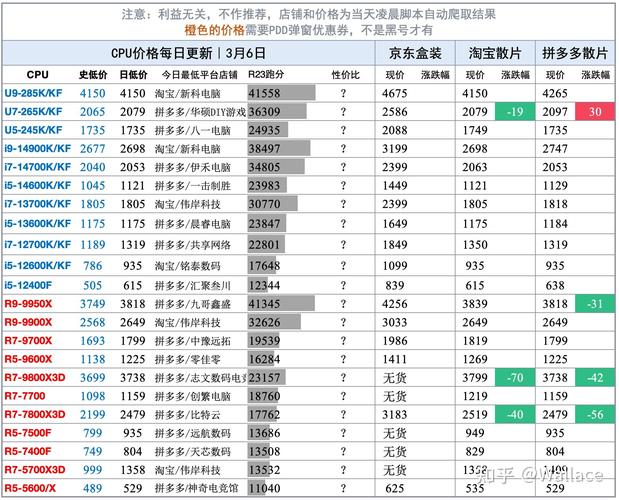Select the R5-7400F row label
The height and width of the screenshot is (500, 619).
point(28,451)
